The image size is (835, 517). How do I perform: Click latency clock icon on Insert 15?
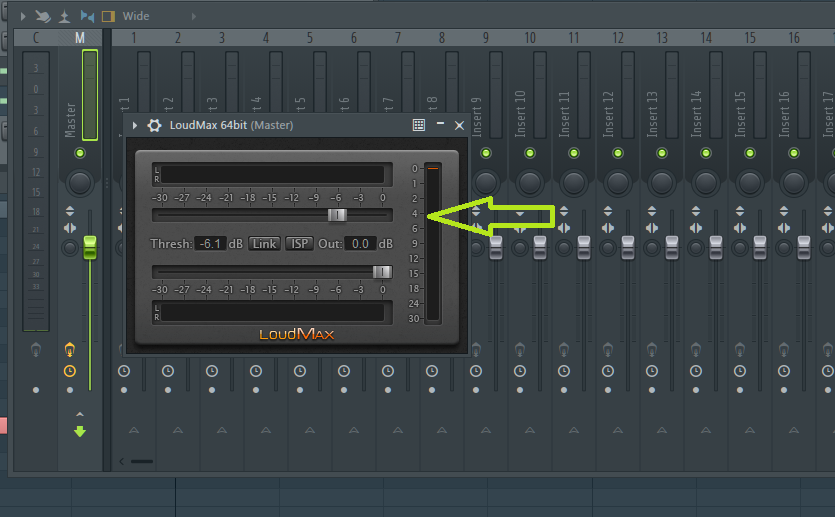[x=740, y=371]
